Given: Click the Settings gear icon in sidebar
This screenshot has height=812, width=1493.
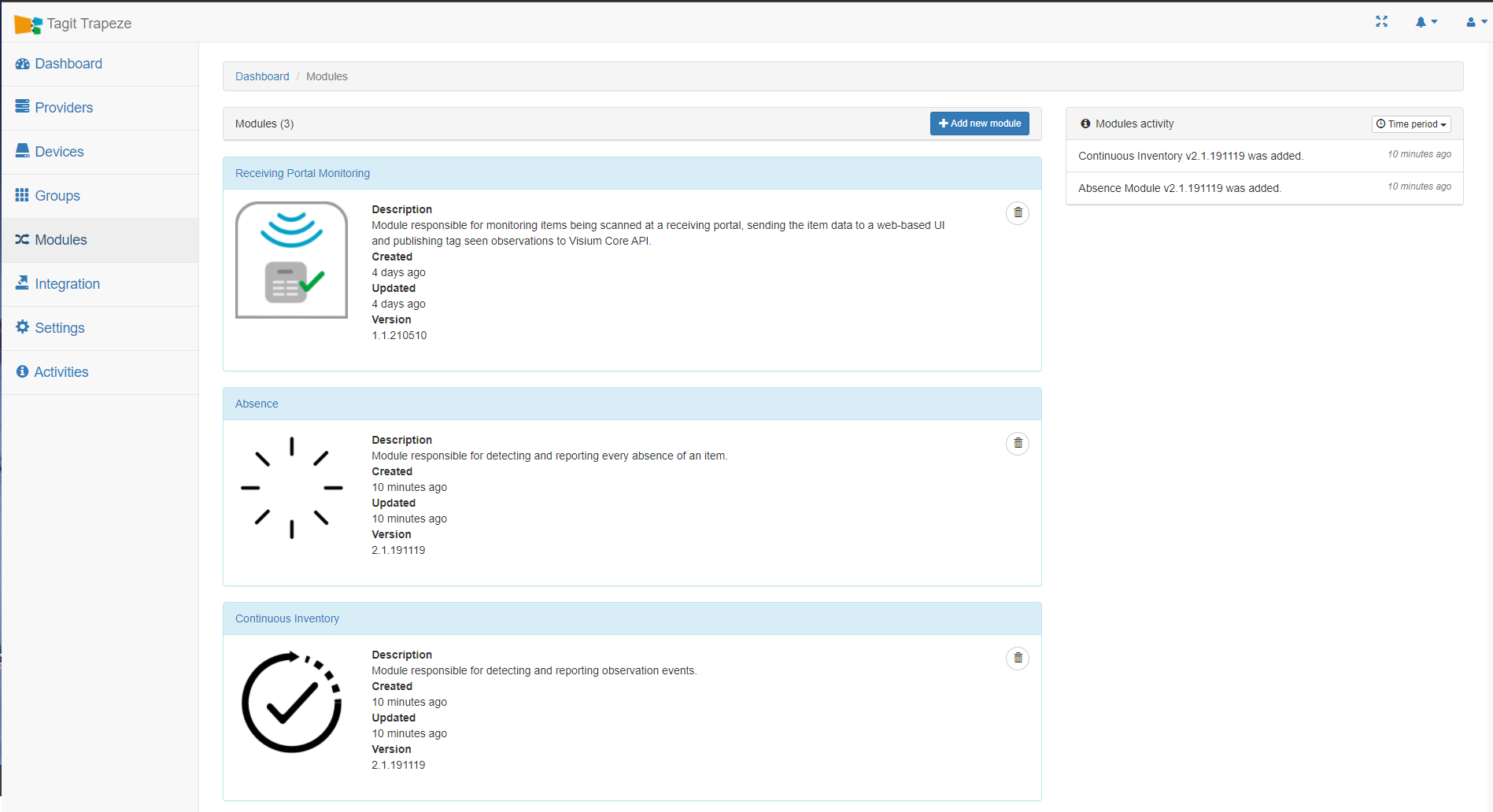Looking at the screenshot, I should click(x=22, y=327).
